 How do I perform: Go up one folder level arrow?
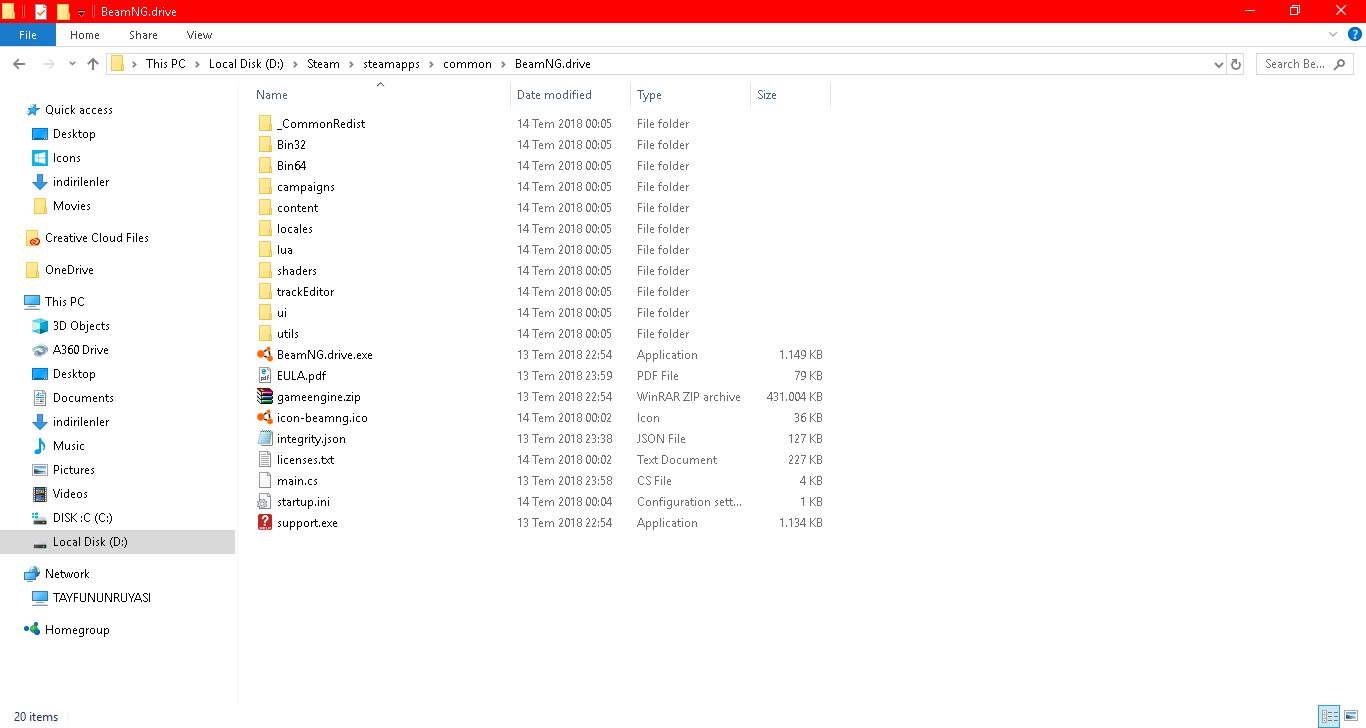tap(93, 64)
